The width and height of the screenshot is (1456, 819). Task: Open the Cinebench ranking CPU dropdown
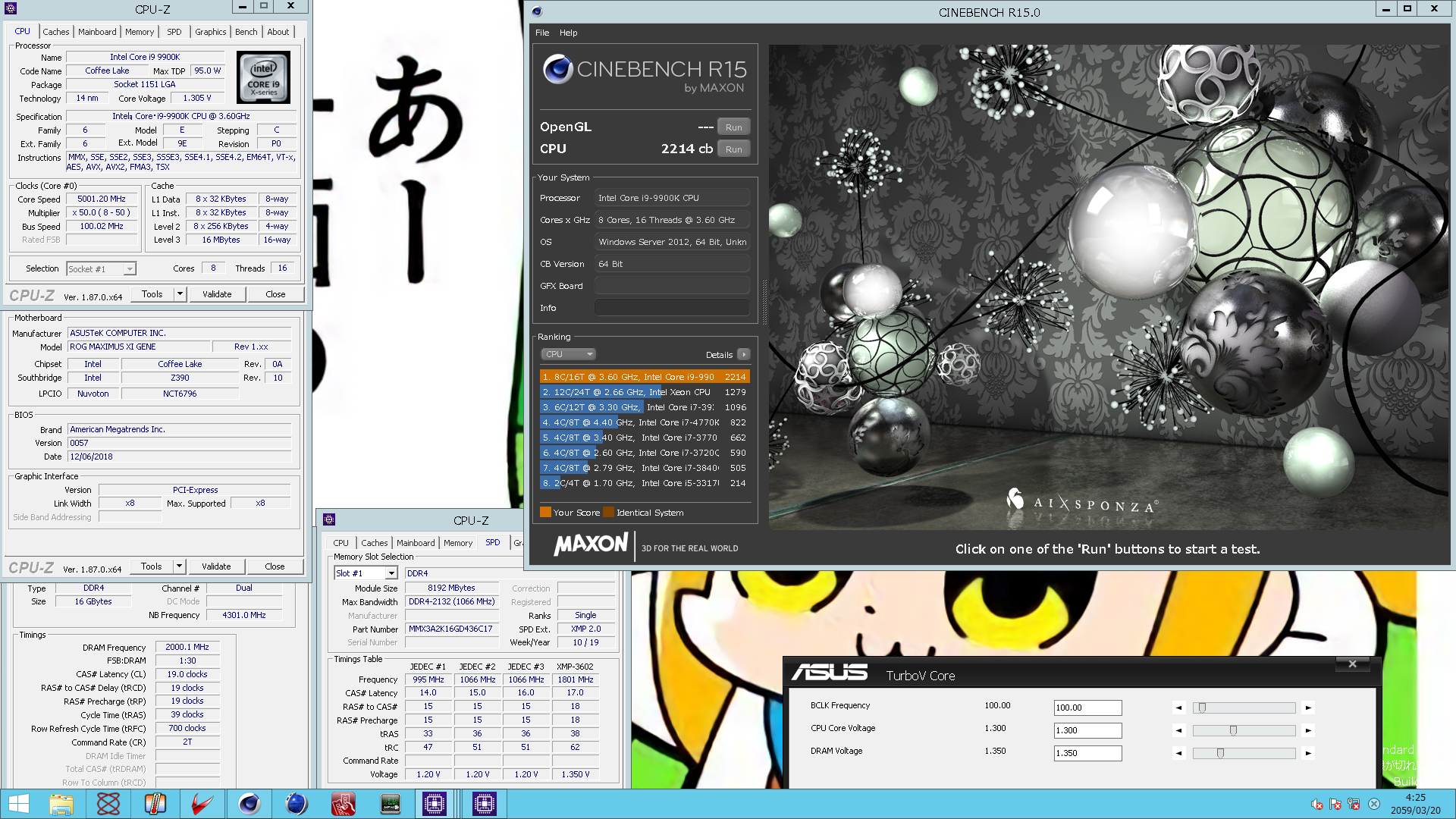tap(569, 354)
